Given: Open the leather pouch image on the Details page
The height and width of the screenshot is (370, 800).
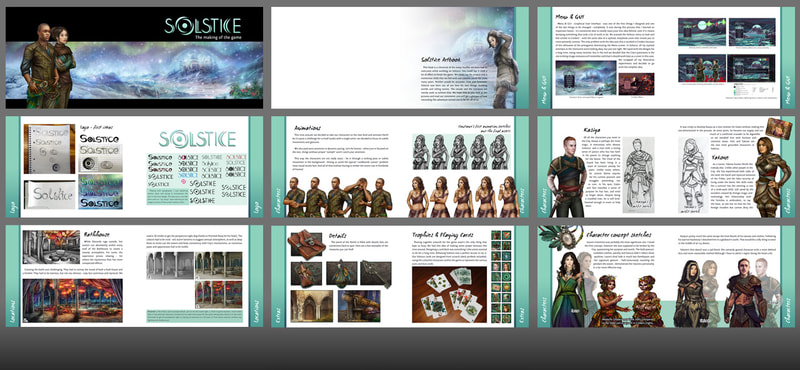Looking at the screenshot, I should pyautogui.click(x=307, y=245).
